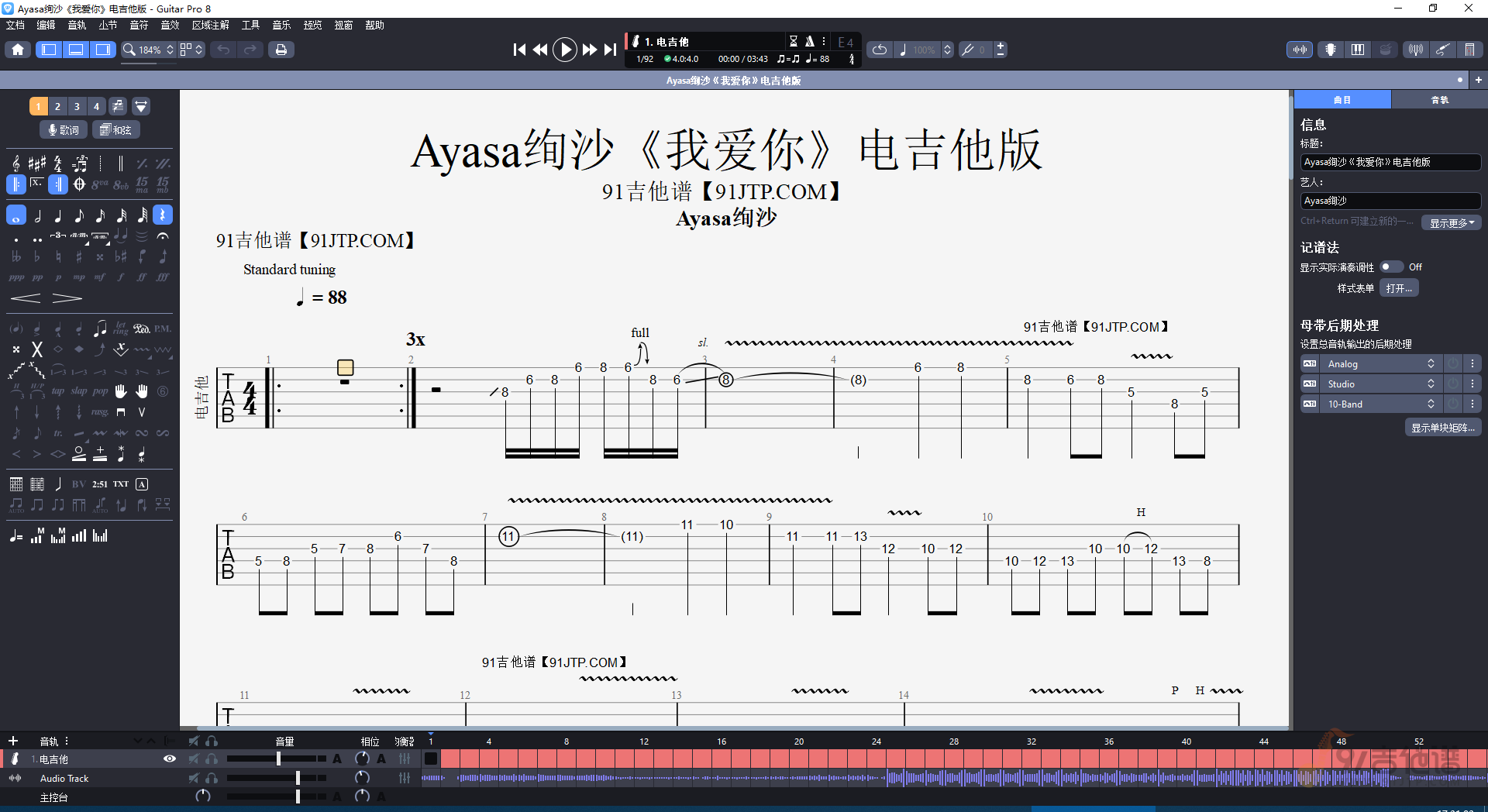This screenshot has width=1488, height=812.
Task: Open the clef settings icon
Action: 16,163
